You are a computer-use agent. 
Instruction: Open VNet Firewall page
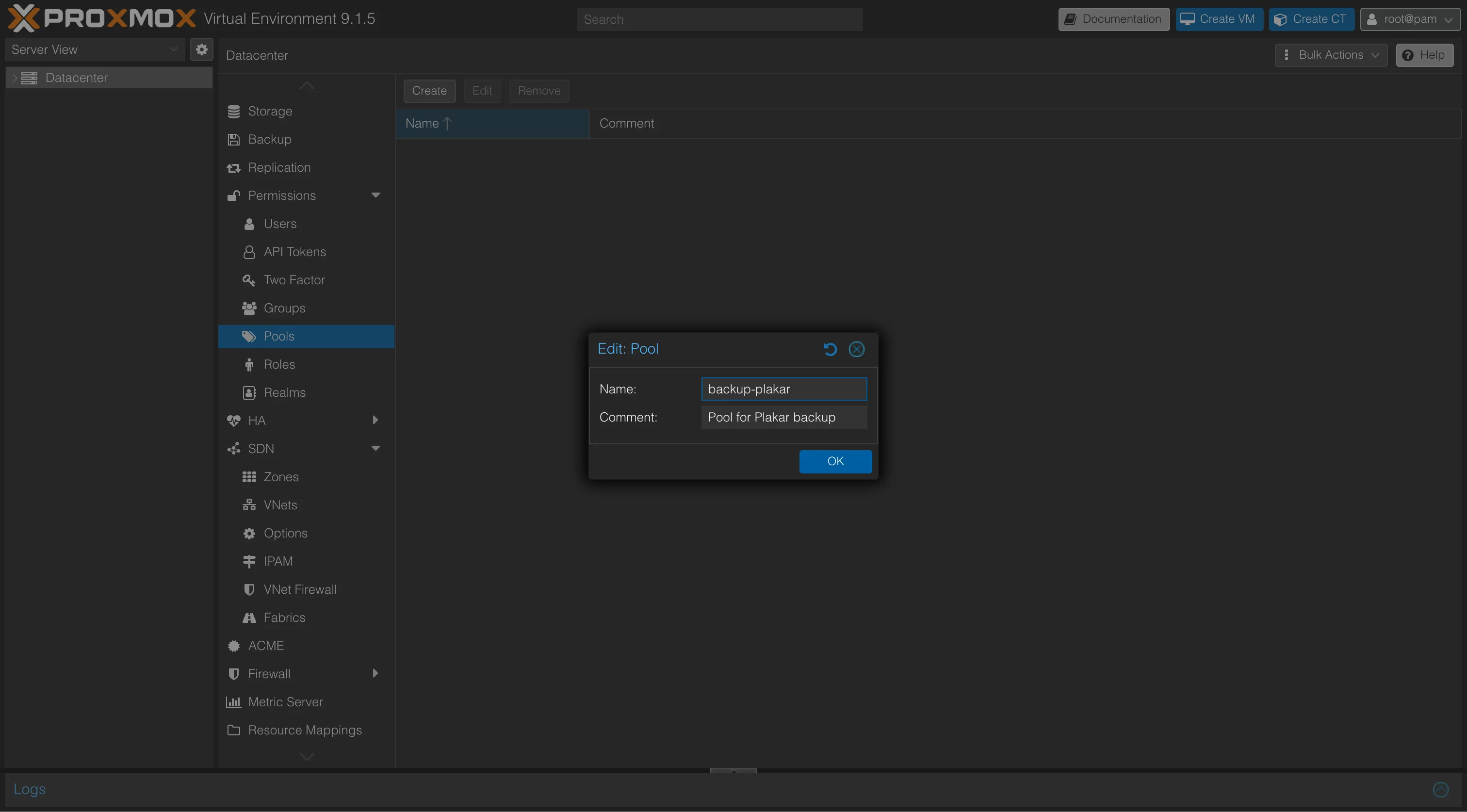[x=306, y=589]
